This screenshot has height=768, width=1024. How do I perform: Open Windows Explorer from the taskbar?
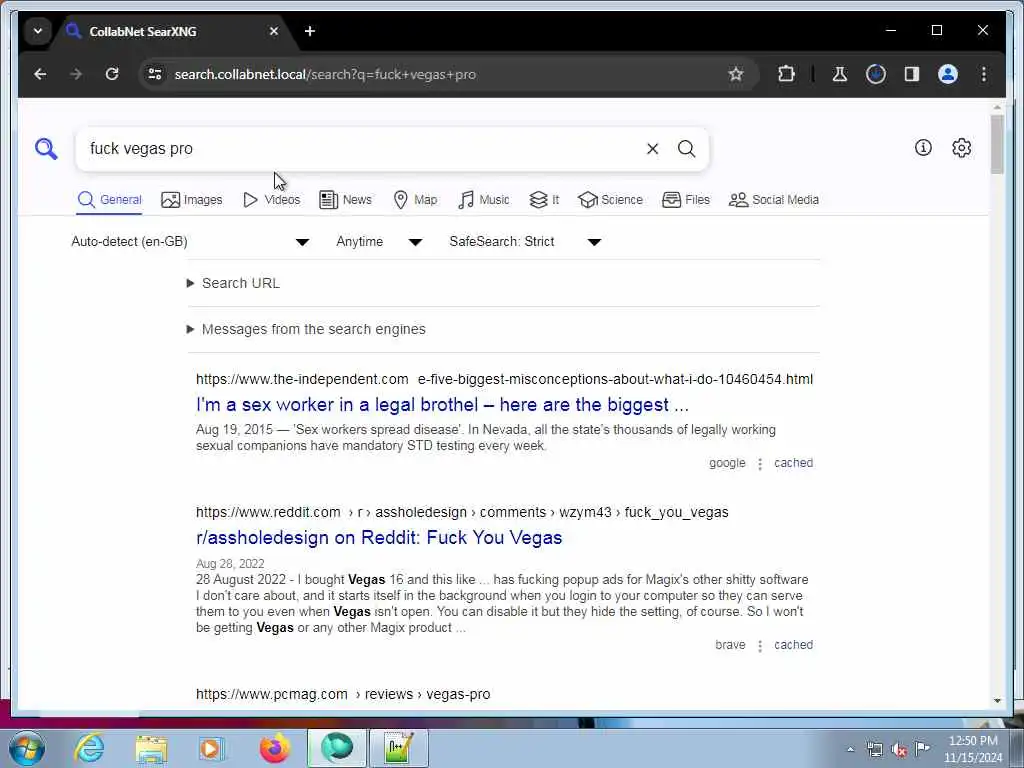click(152, 748)
